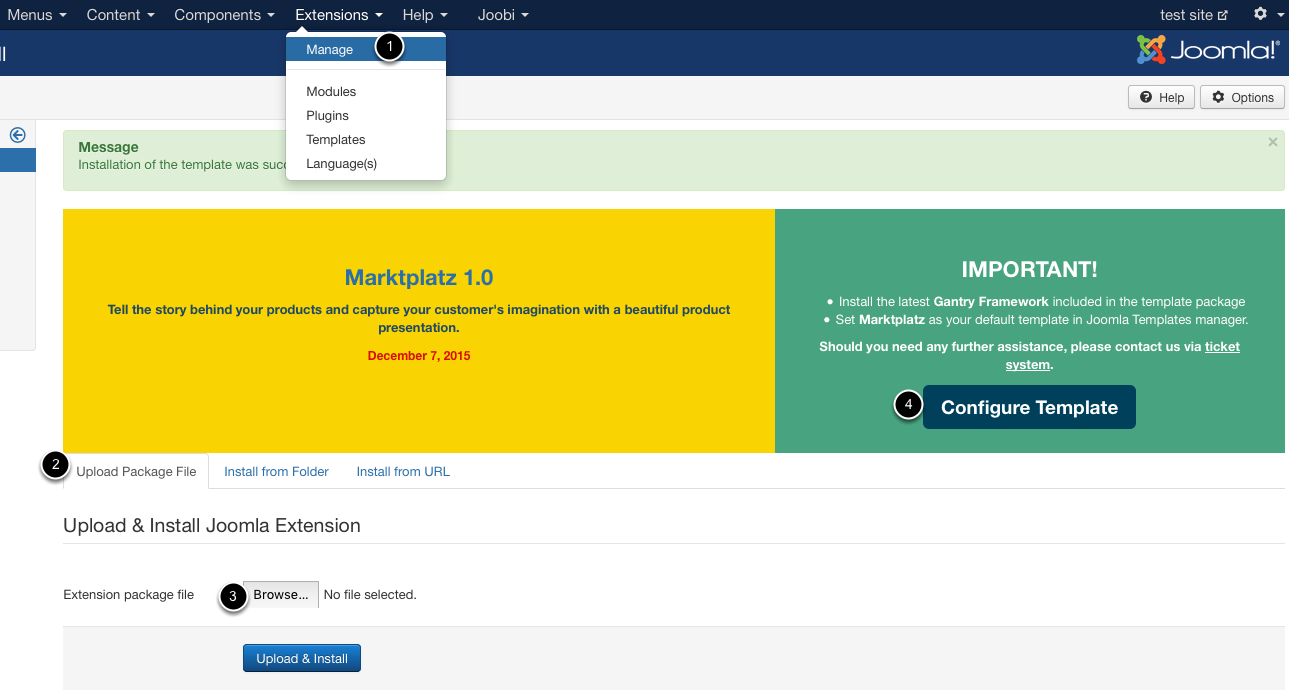This screenshot has height=692, width=1289.
Task: Click the Upload & Install Joomla Extension heading
Action: pos(212,525)
